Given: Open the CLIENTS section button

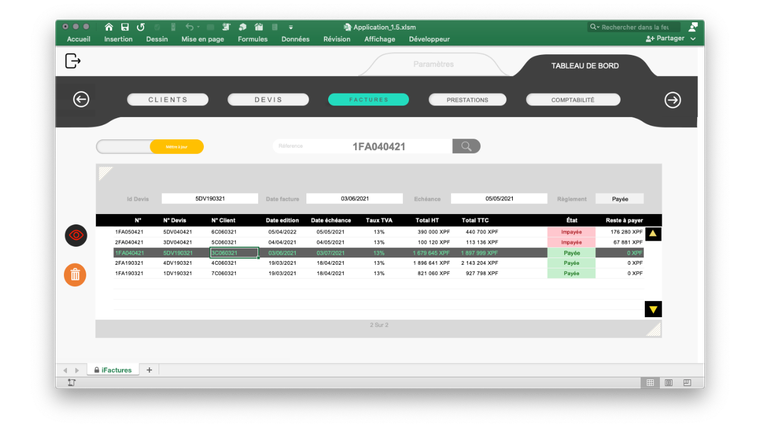Looking at the screenshot, I should coord(168,99).
